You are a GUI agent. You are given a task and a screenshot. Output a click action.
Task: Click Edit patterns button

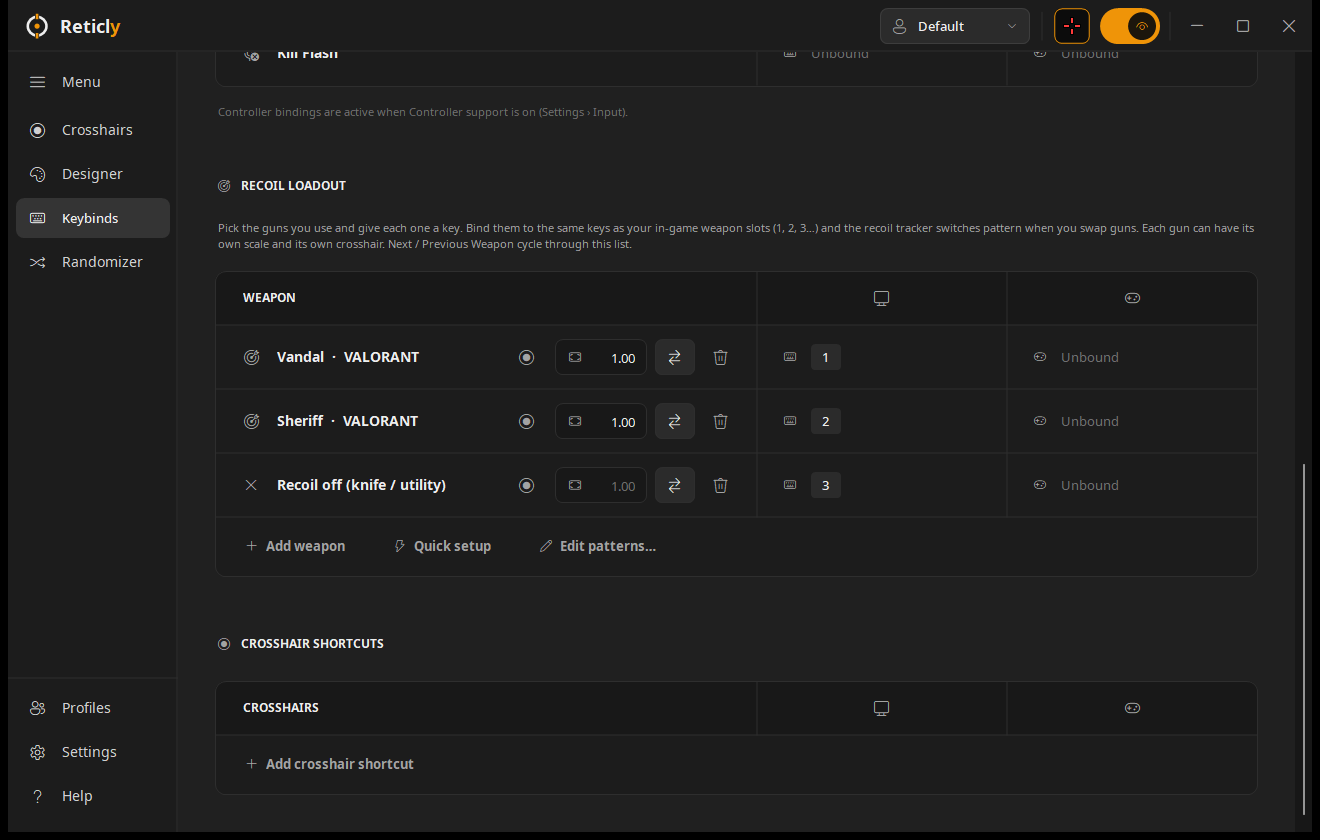598,546
